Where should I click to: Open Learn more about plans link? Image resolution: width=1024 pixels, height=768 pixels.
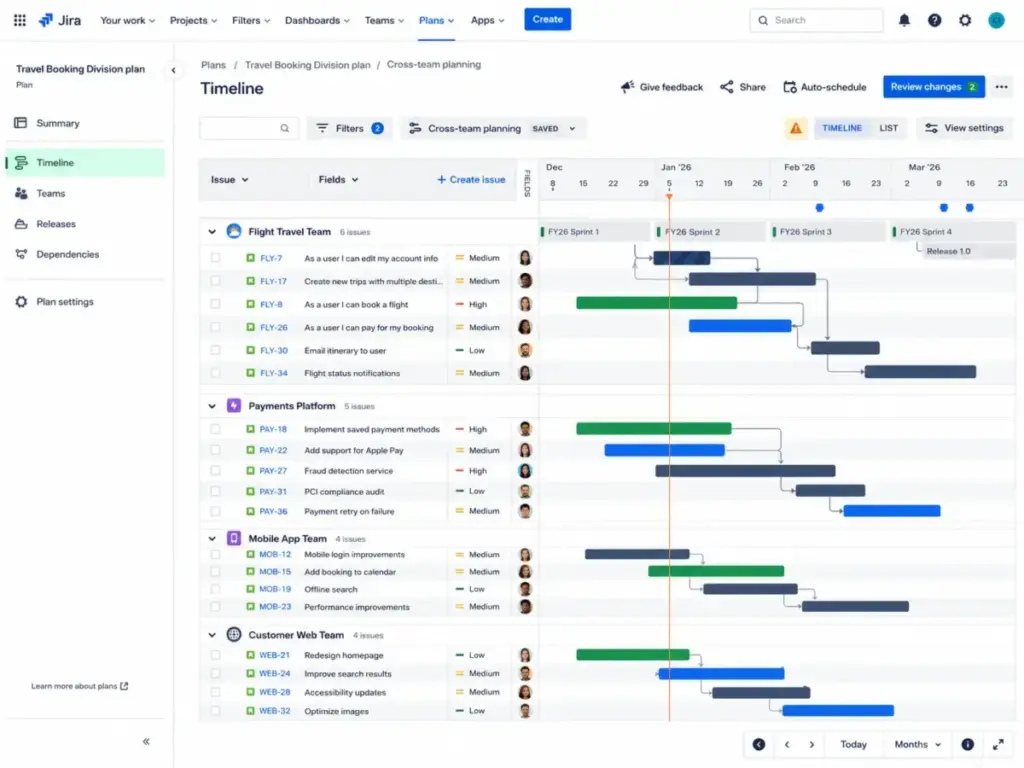point(80,686)
